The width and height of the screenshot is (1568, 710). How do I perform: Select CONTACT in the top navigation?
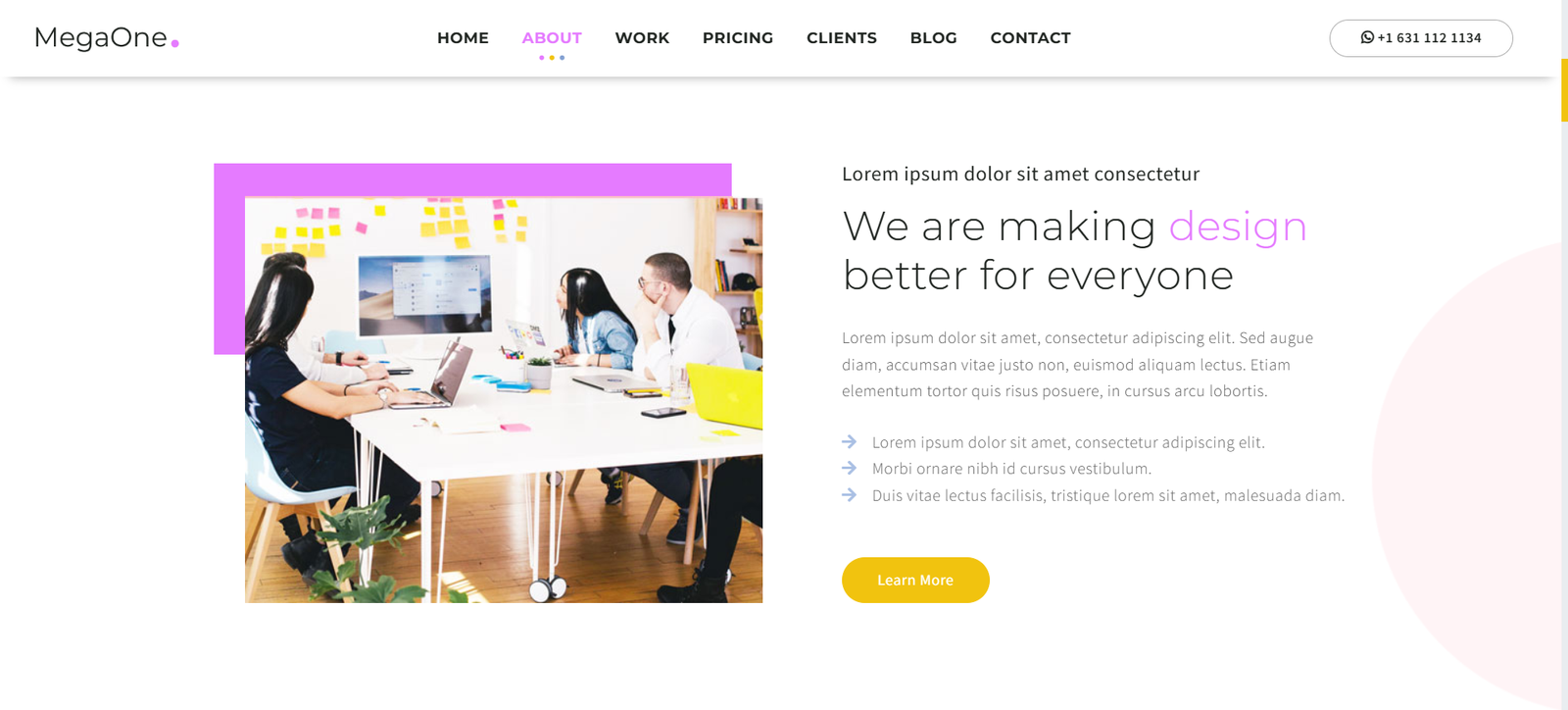1030,37
